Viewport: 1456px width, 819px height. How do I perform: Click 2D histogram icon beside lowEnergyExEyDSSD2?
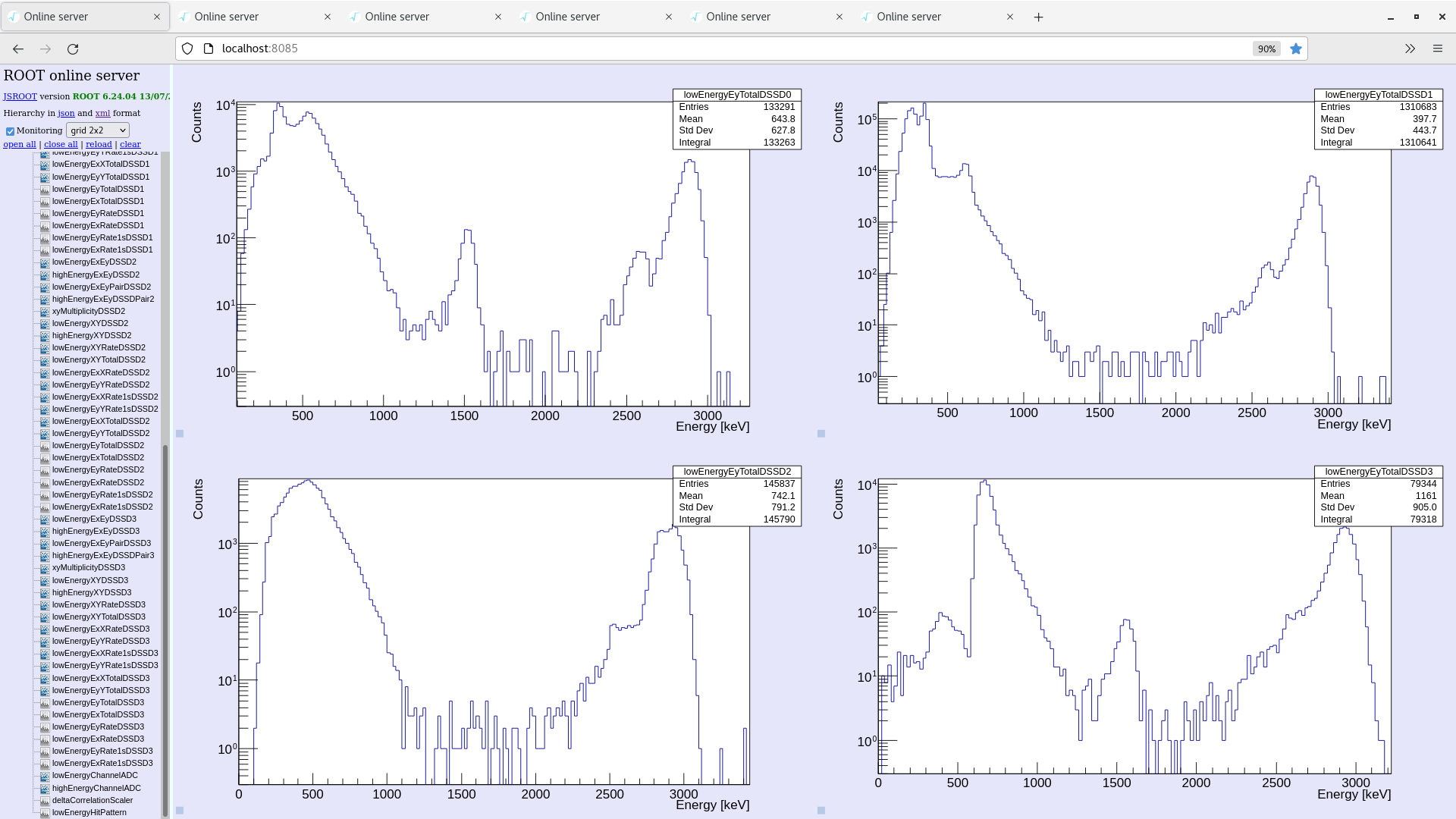[45, 262]
